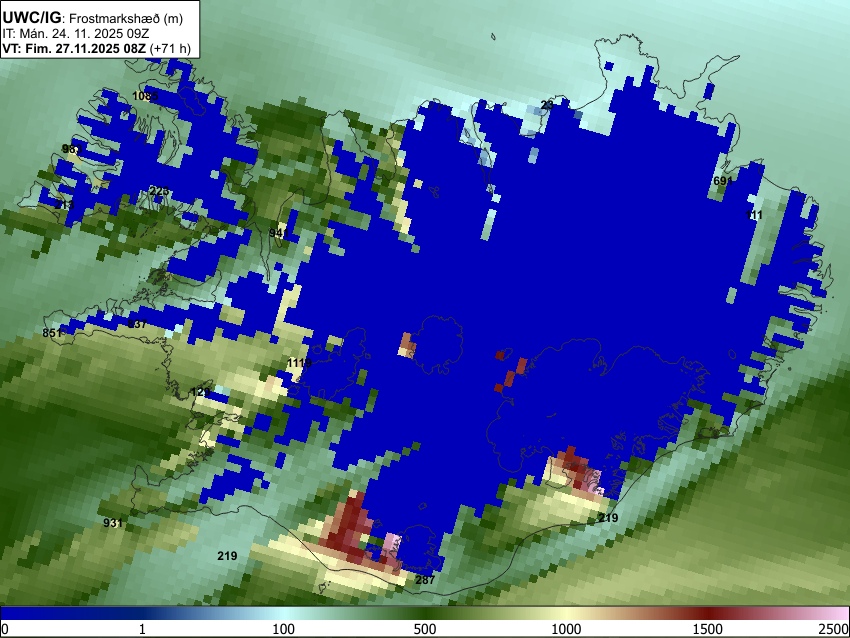Click the 23 value on the map

point(547,105)
